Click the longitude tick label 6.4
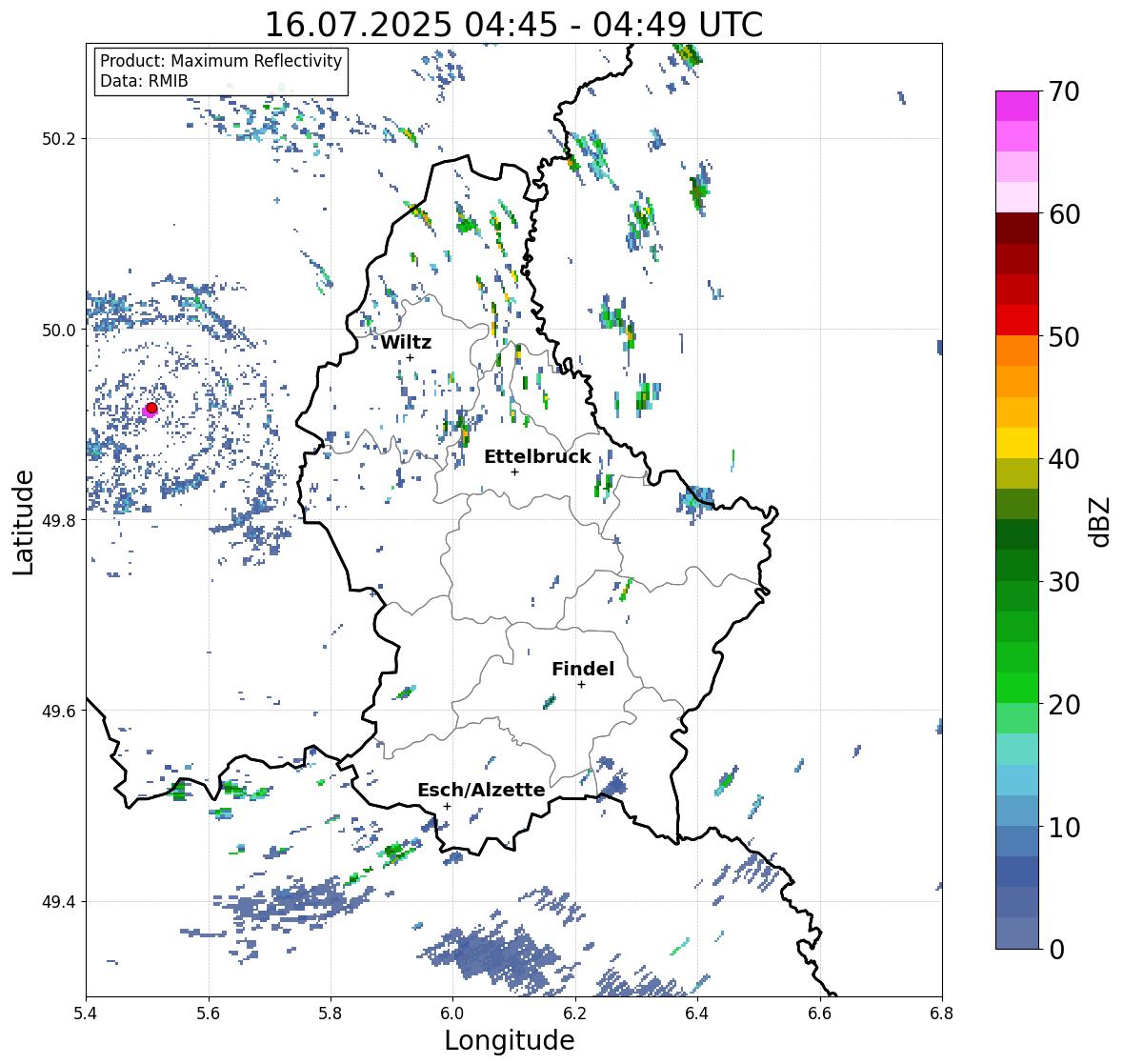 pyautogui.click(x=697, y=1014)
